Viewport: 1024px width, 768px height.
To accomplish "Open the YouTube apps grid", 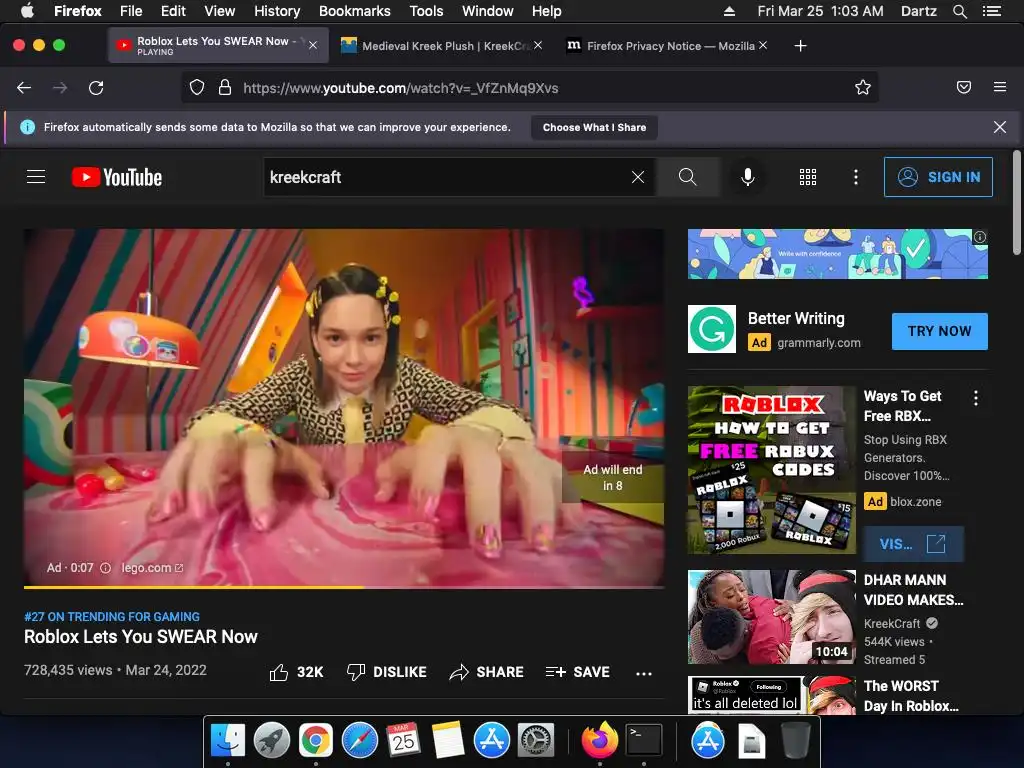I will [808, 177].
